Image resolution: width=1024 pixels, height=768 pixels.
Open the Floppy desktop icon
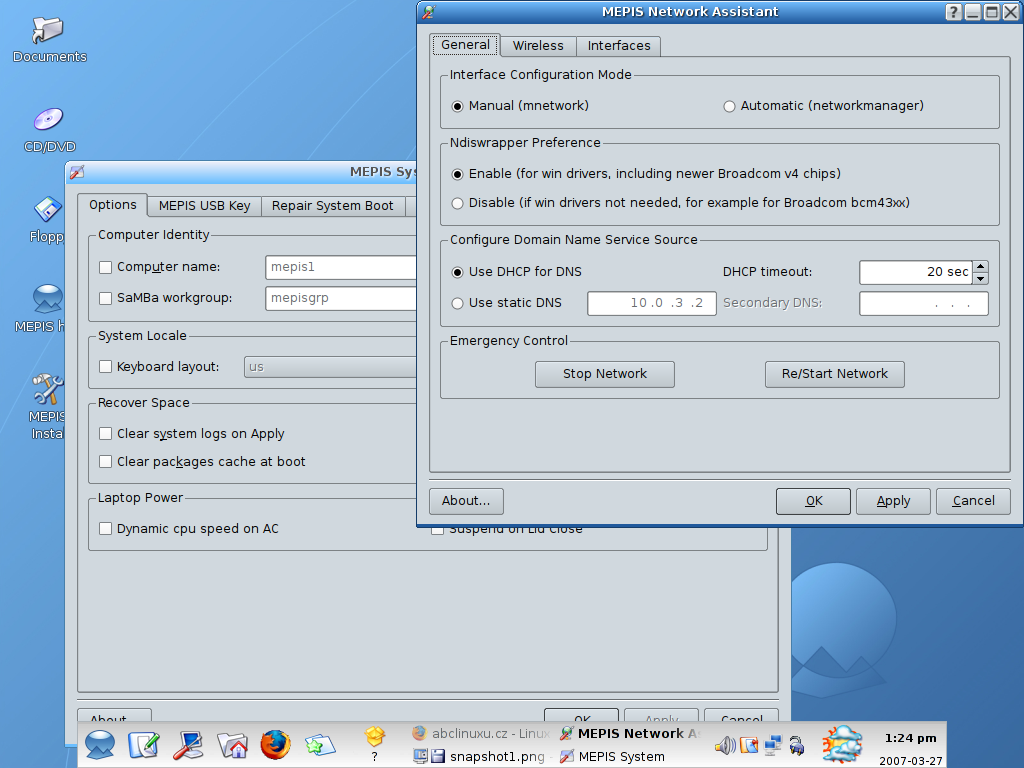48,210
